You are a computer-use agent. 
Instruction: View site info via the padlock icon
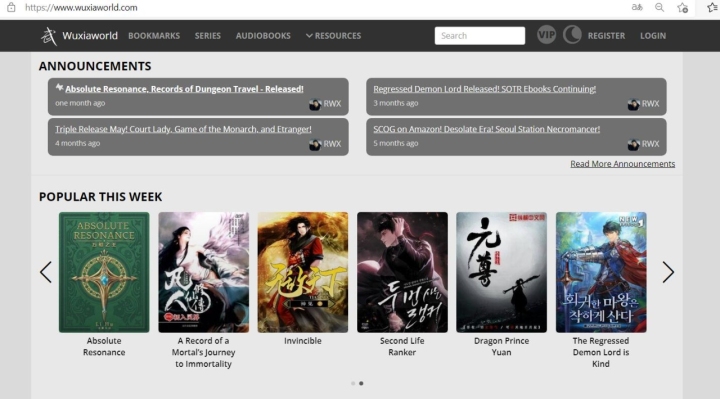pos(11,7)
